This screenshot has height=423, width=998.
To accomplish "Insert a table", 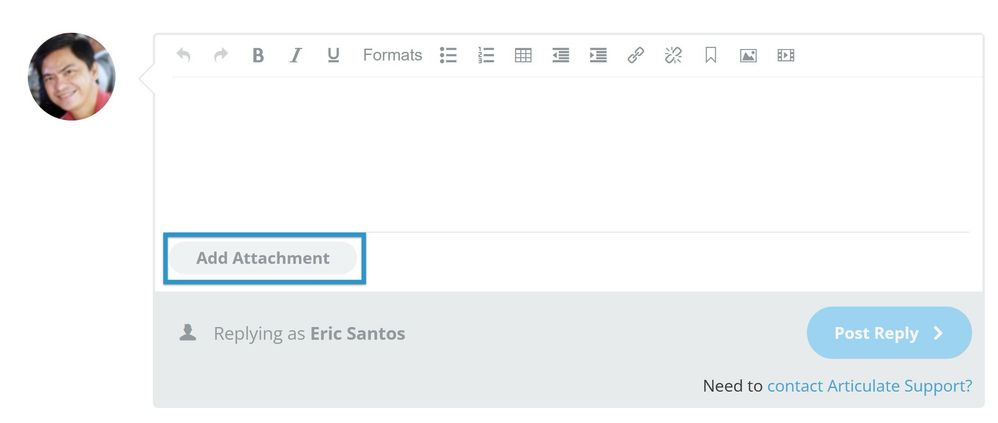I will click(523, 56).
